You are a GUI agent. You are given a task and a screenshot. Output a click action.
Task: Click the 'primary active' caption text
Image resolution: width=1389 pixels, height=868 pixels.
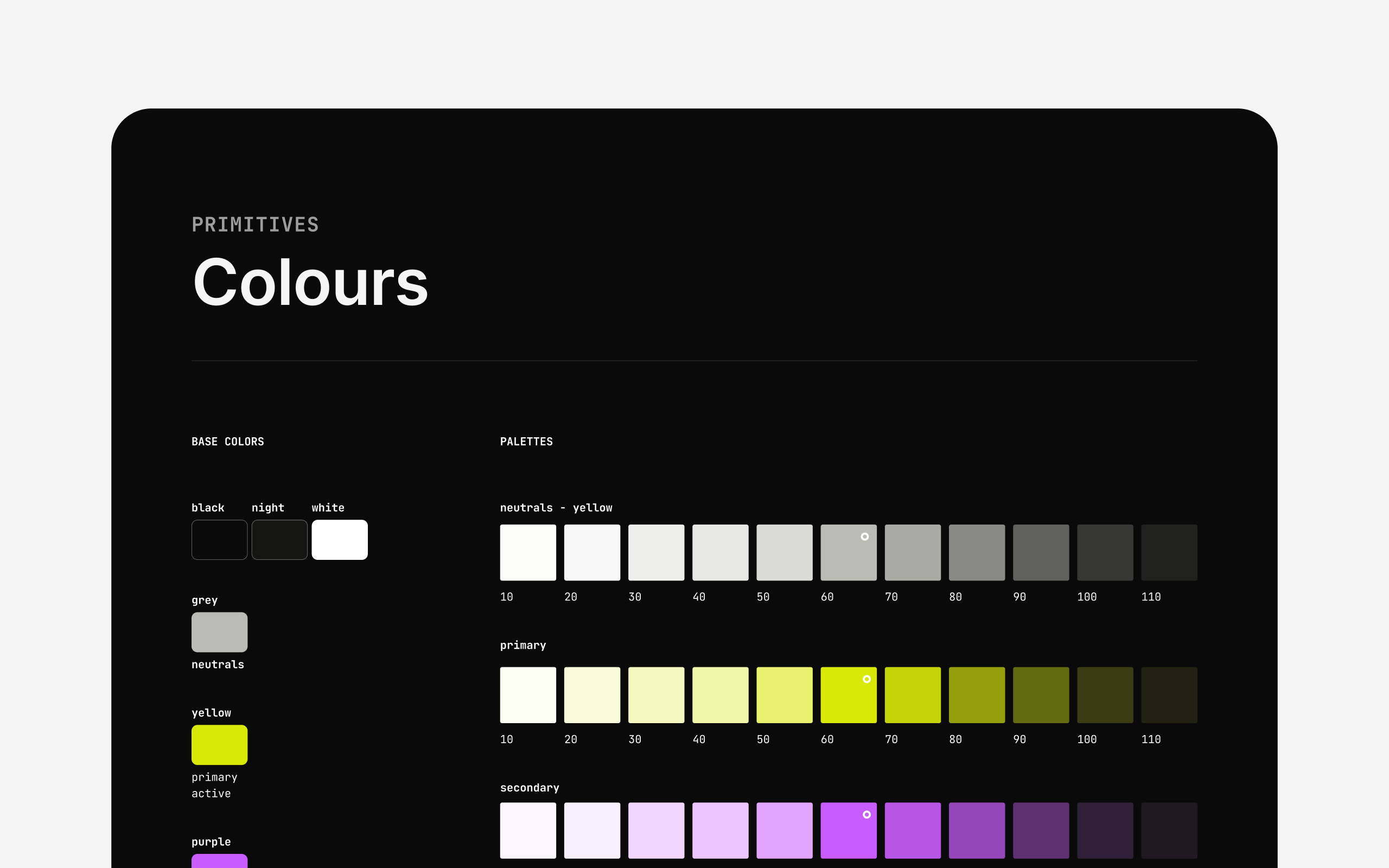(215, 786)
